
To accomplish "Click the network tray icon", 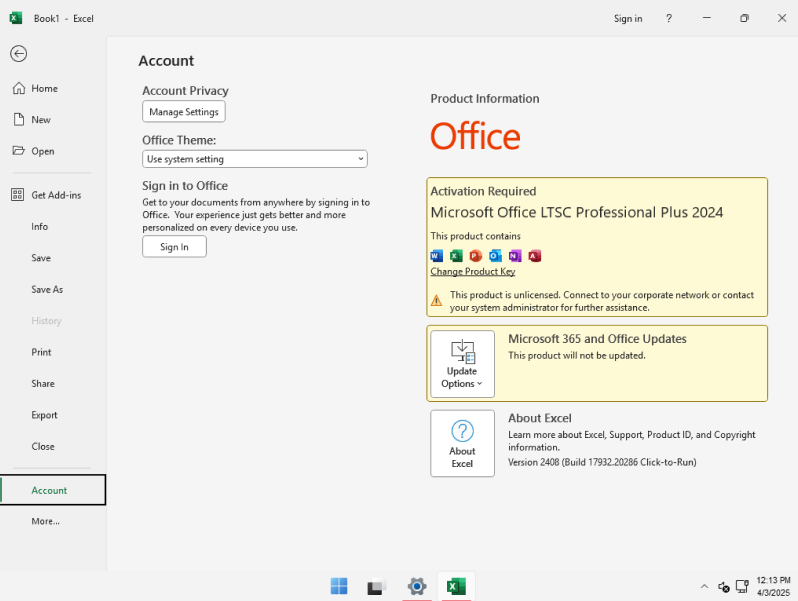I will click(743, 586).
